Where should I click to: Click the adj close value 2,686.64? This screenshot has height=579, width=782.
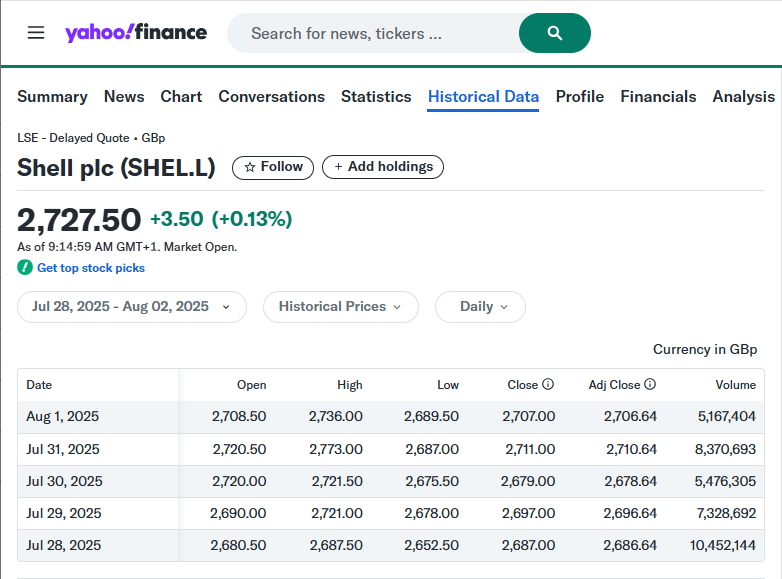coord(630,545)
